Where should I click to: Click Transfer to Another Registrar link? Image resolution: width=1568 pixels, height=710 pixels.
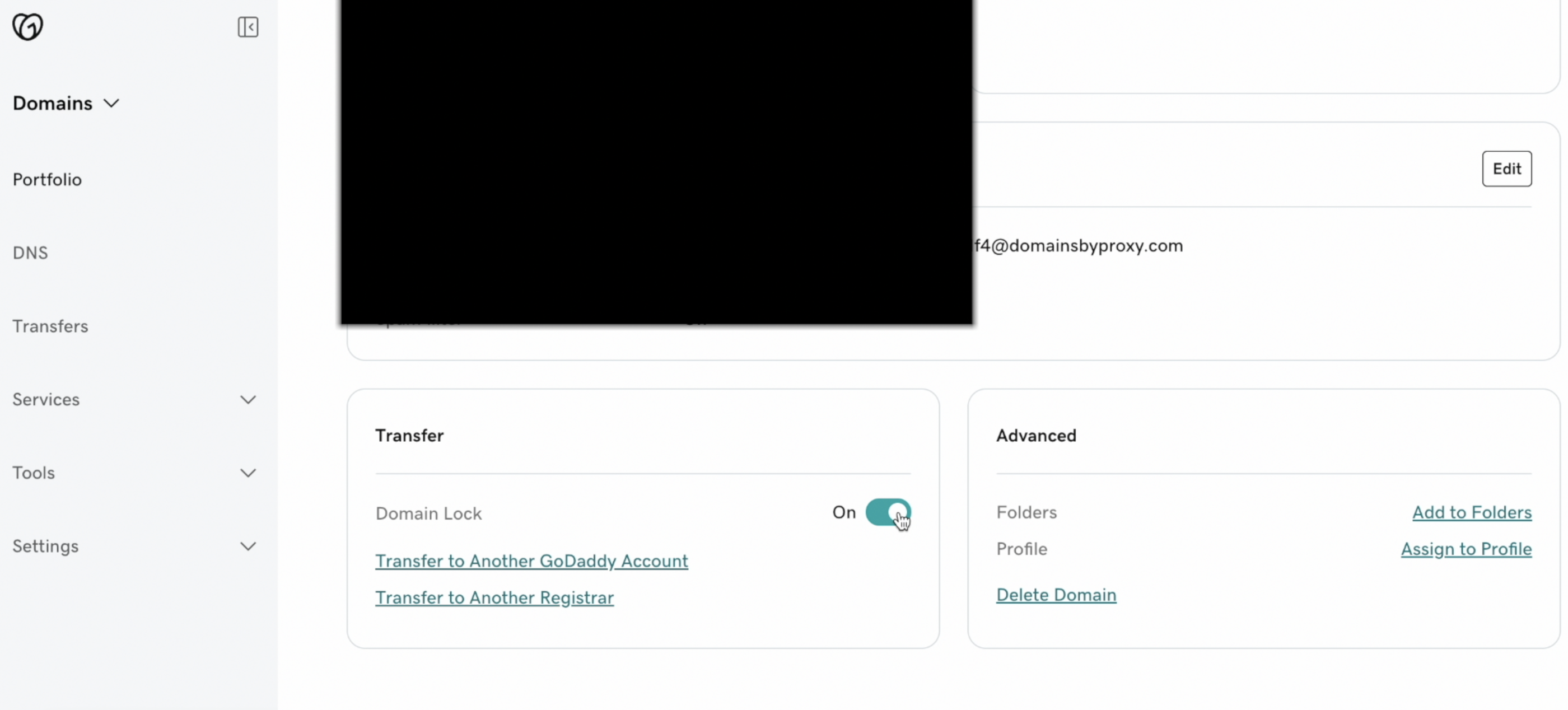[x=494, y=597]
